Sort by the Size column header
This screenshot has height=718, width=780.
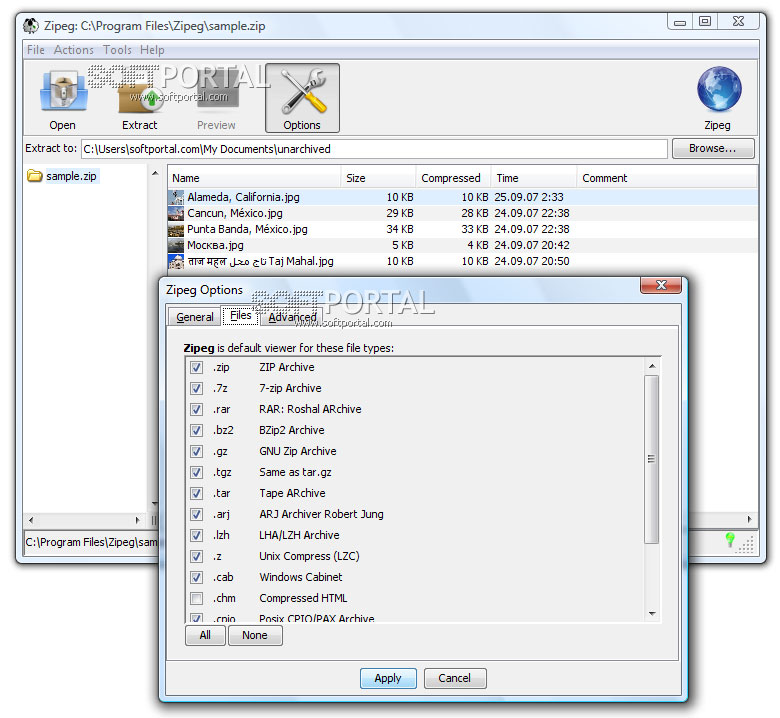(x=378, y=178)
